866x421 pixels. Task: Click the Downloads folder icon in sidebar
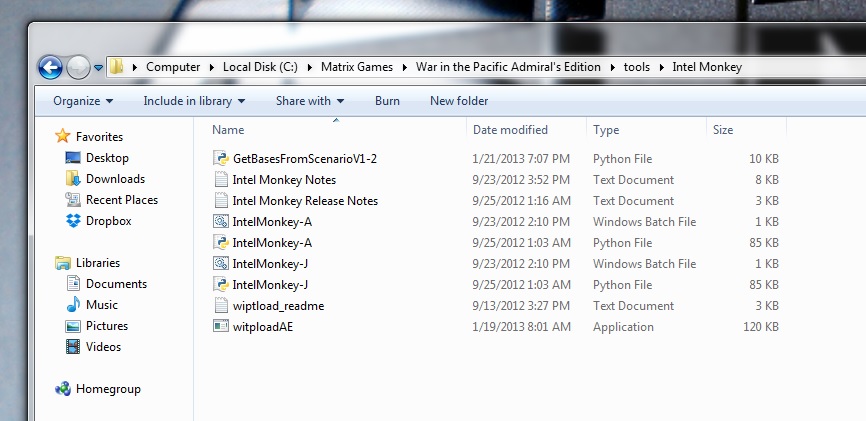73,178
